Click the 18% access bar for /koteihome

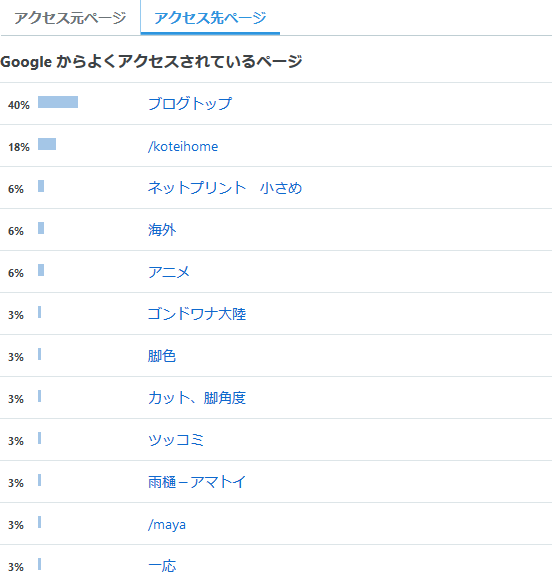tap(47, 144)
